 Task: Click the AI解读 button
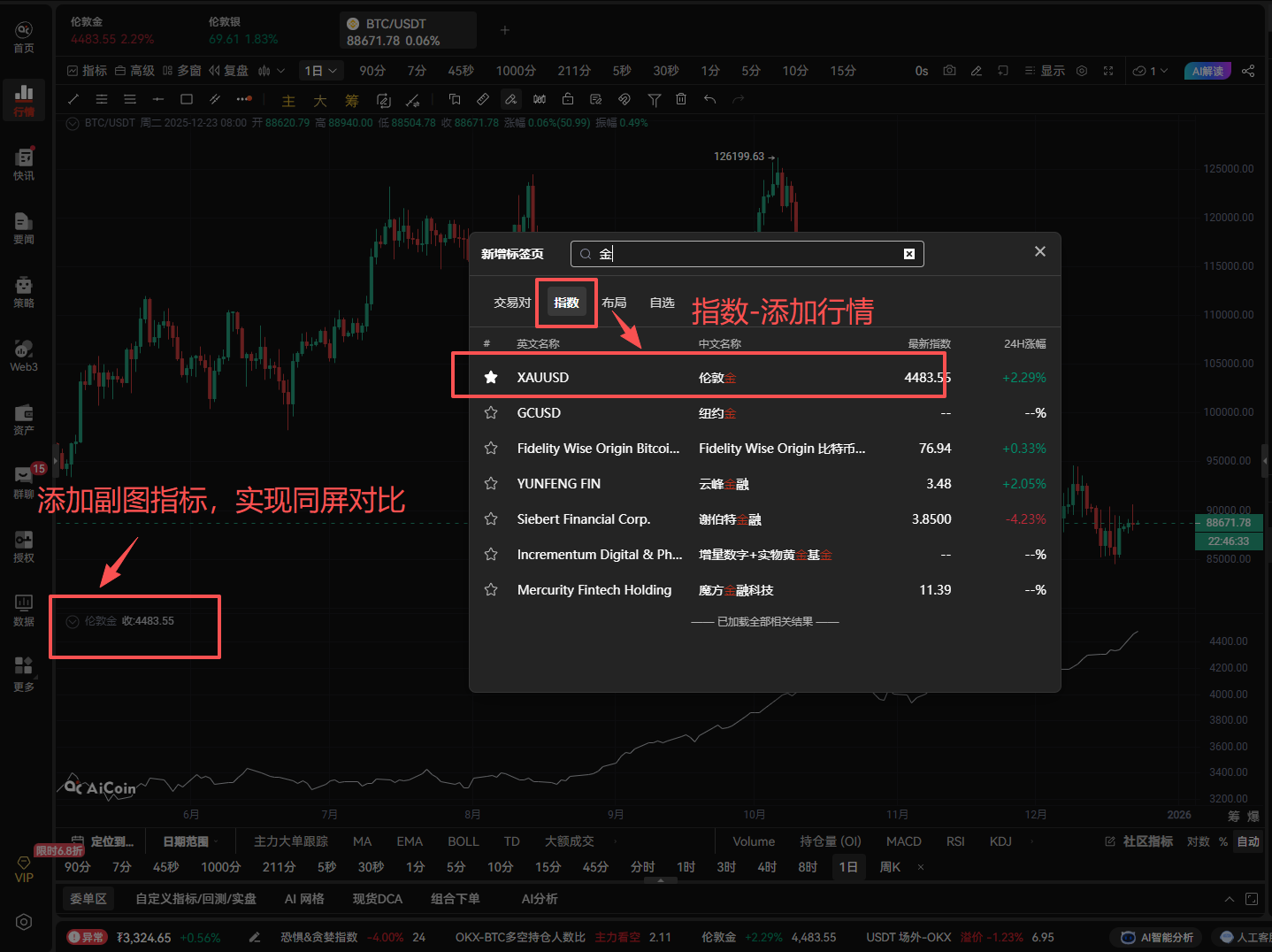click(x=1207, y=71)
